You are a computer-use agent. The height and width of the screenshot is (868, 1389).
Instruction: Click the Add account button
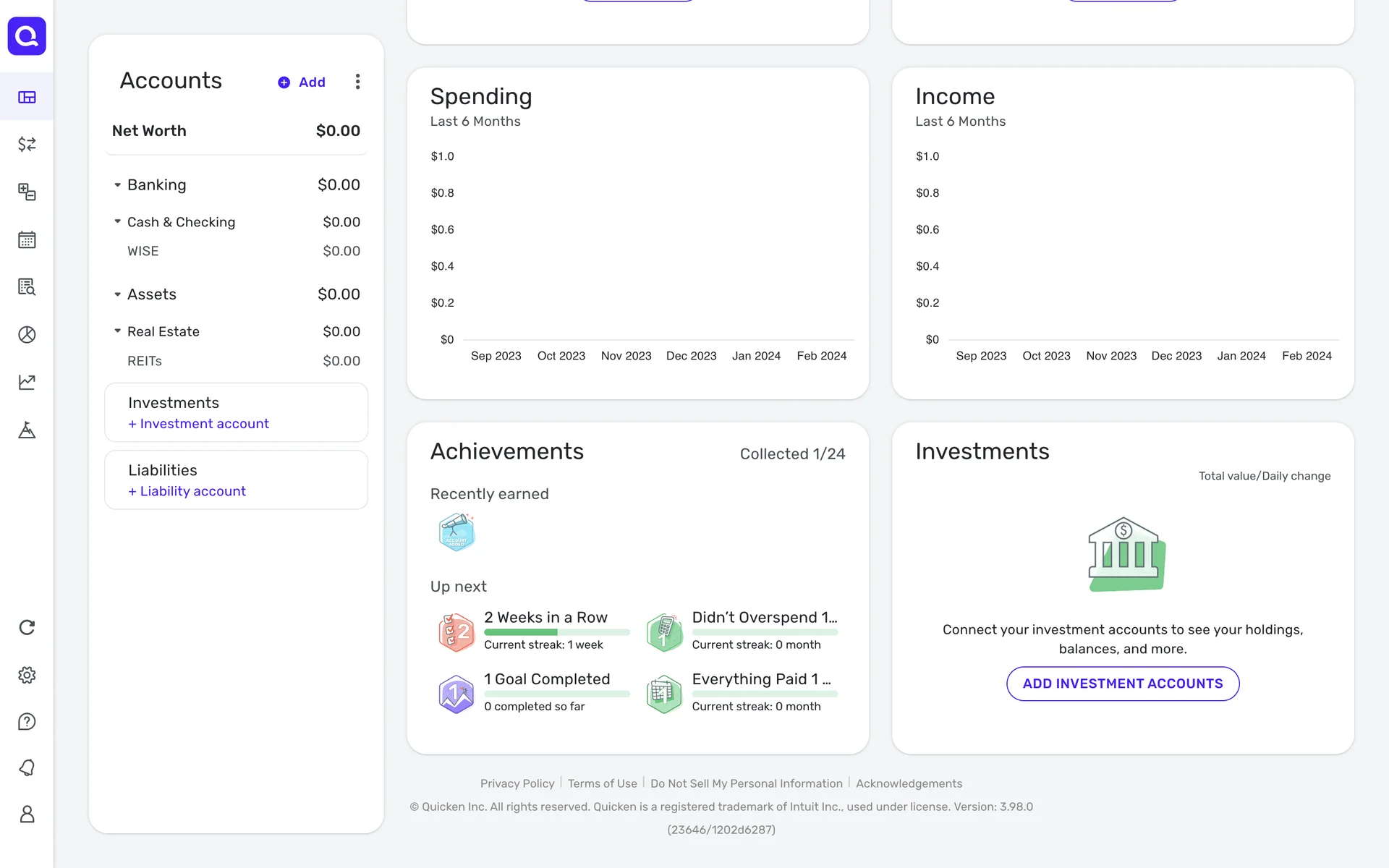pos(302,82)
